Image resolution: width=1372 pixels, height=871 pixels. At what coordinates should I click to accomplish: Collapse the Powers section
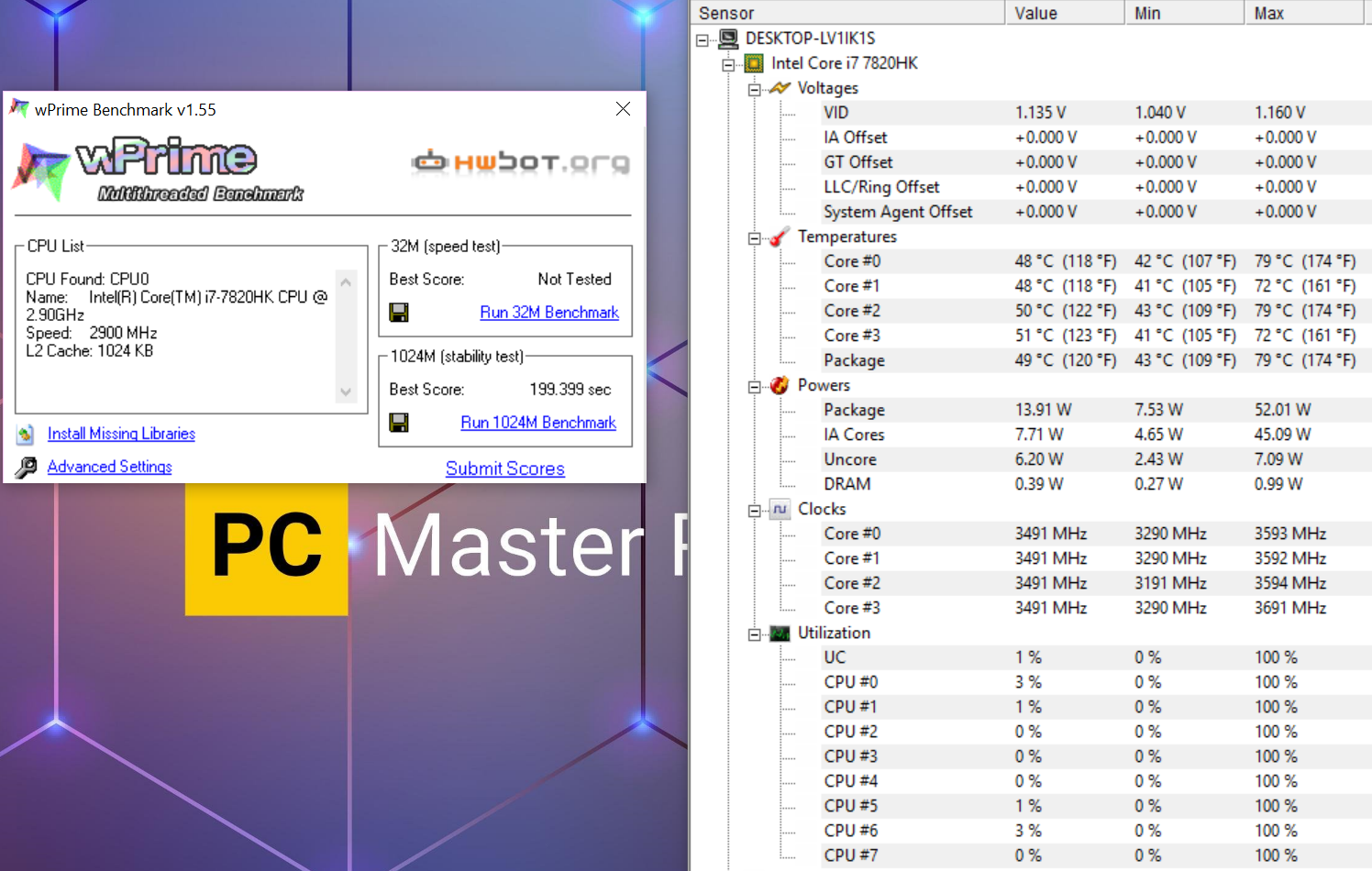(x=754, y=386)
